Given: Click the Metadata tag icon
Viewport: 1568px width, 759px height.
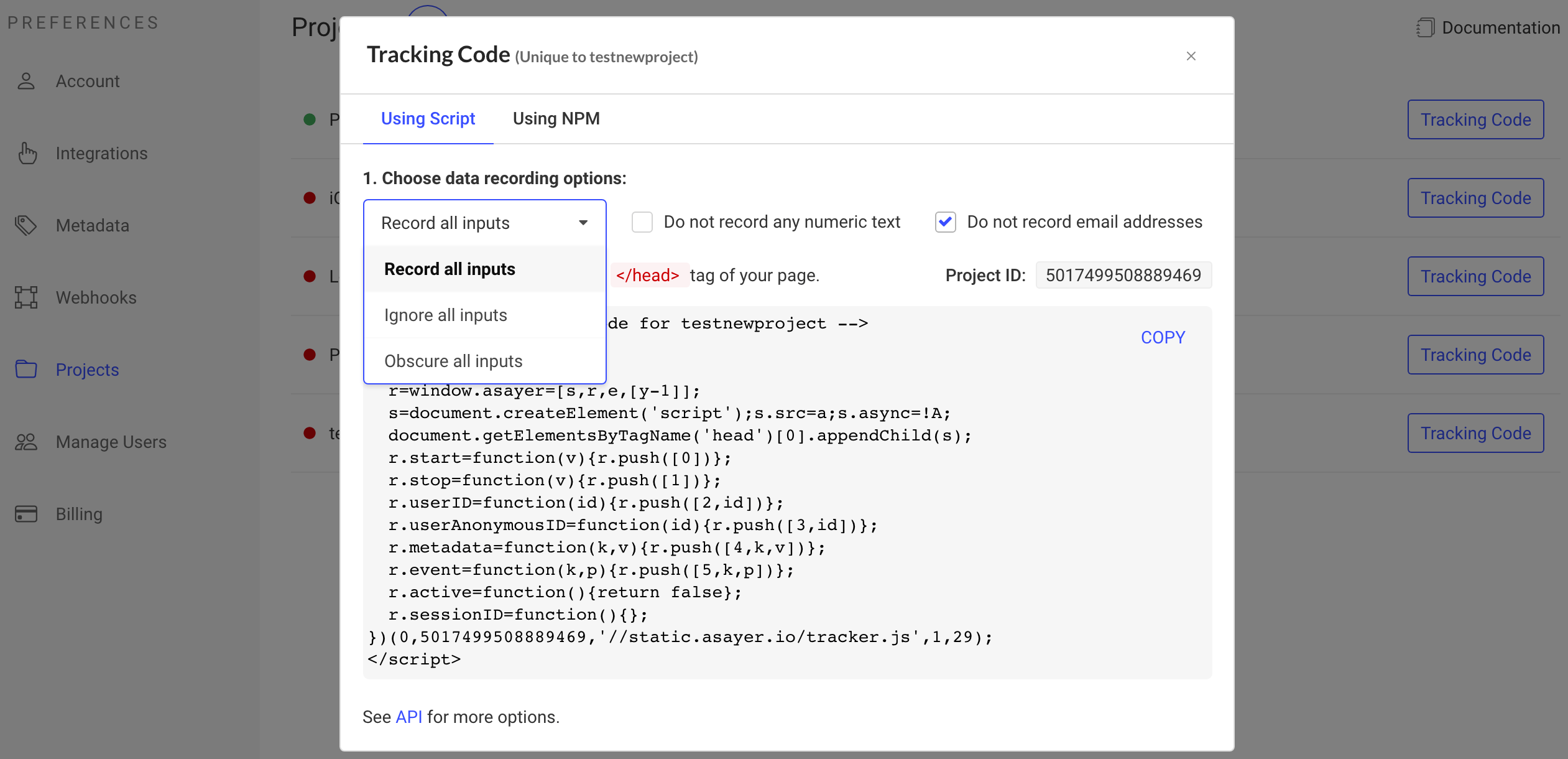Looking at the screenshot, I should pyautogui.click(x=26, y=225).
